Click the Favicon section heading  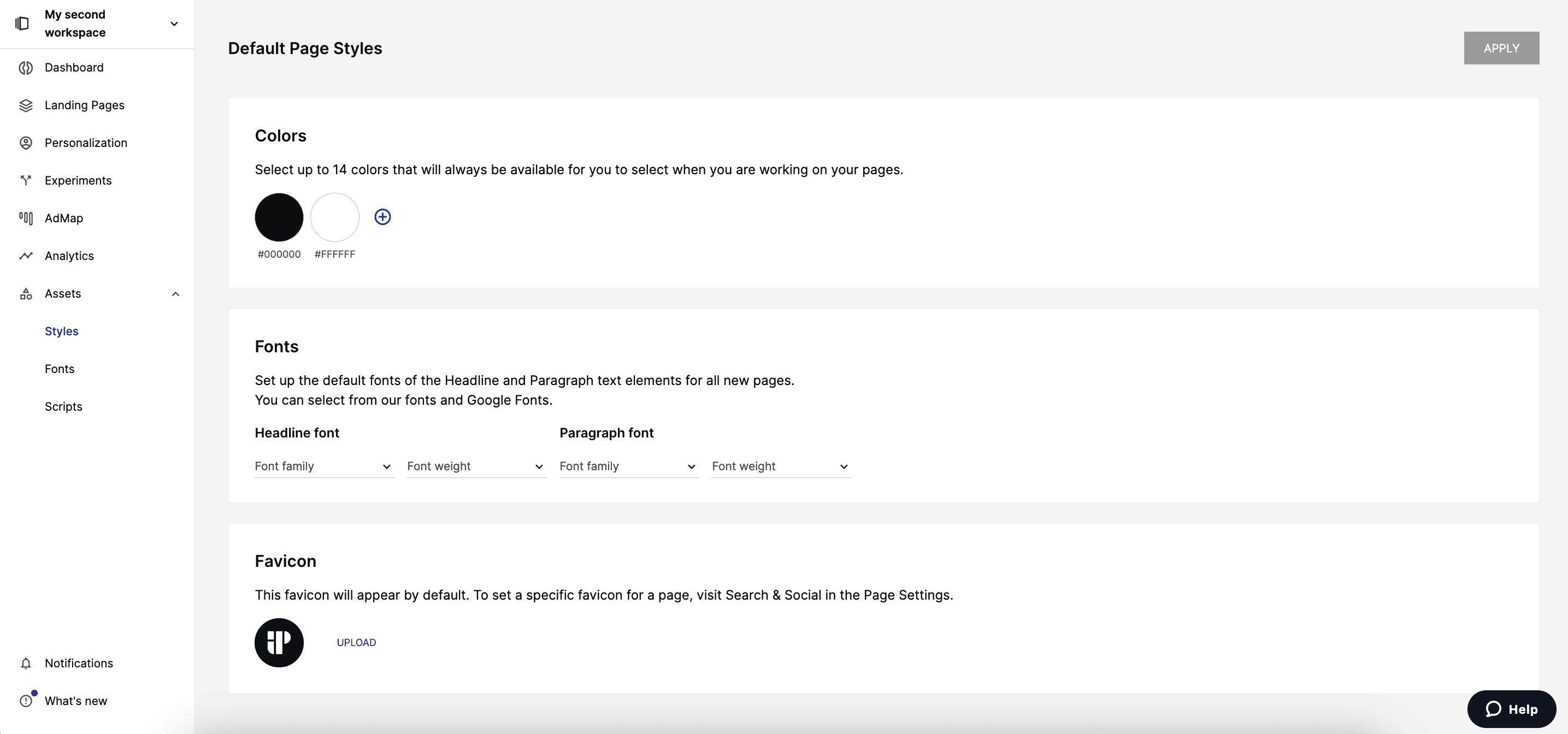pyautogui.click(x=286, y=561)
